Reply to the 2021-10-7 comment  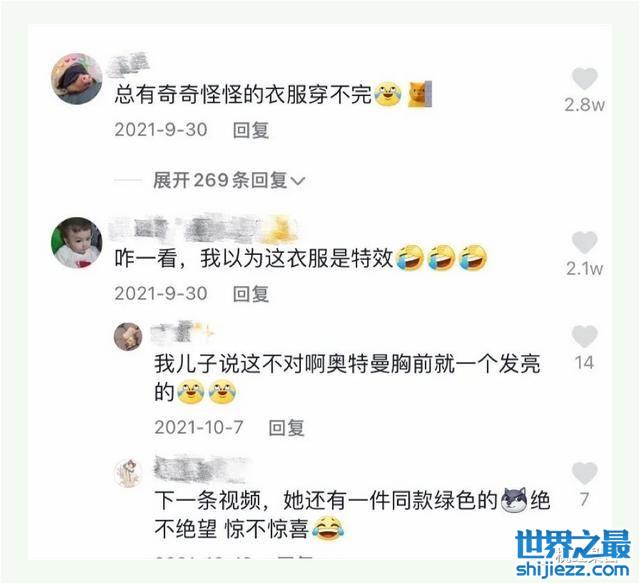(x=287, y=428)
